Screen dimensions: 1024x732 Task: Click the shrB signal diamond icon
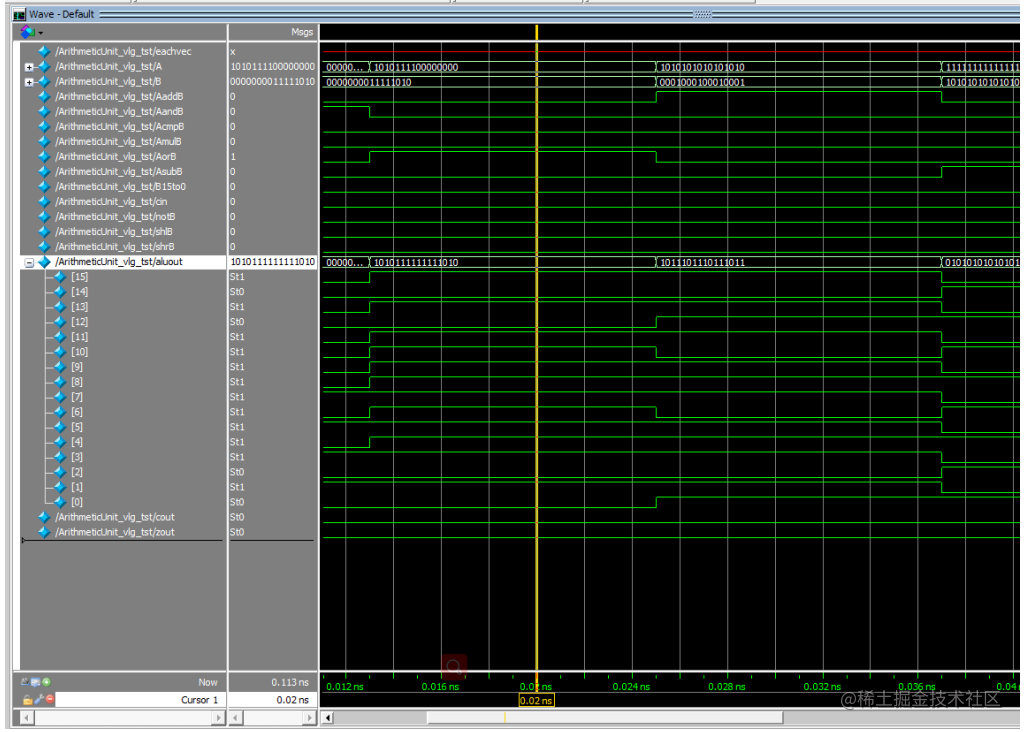(44, 247)
